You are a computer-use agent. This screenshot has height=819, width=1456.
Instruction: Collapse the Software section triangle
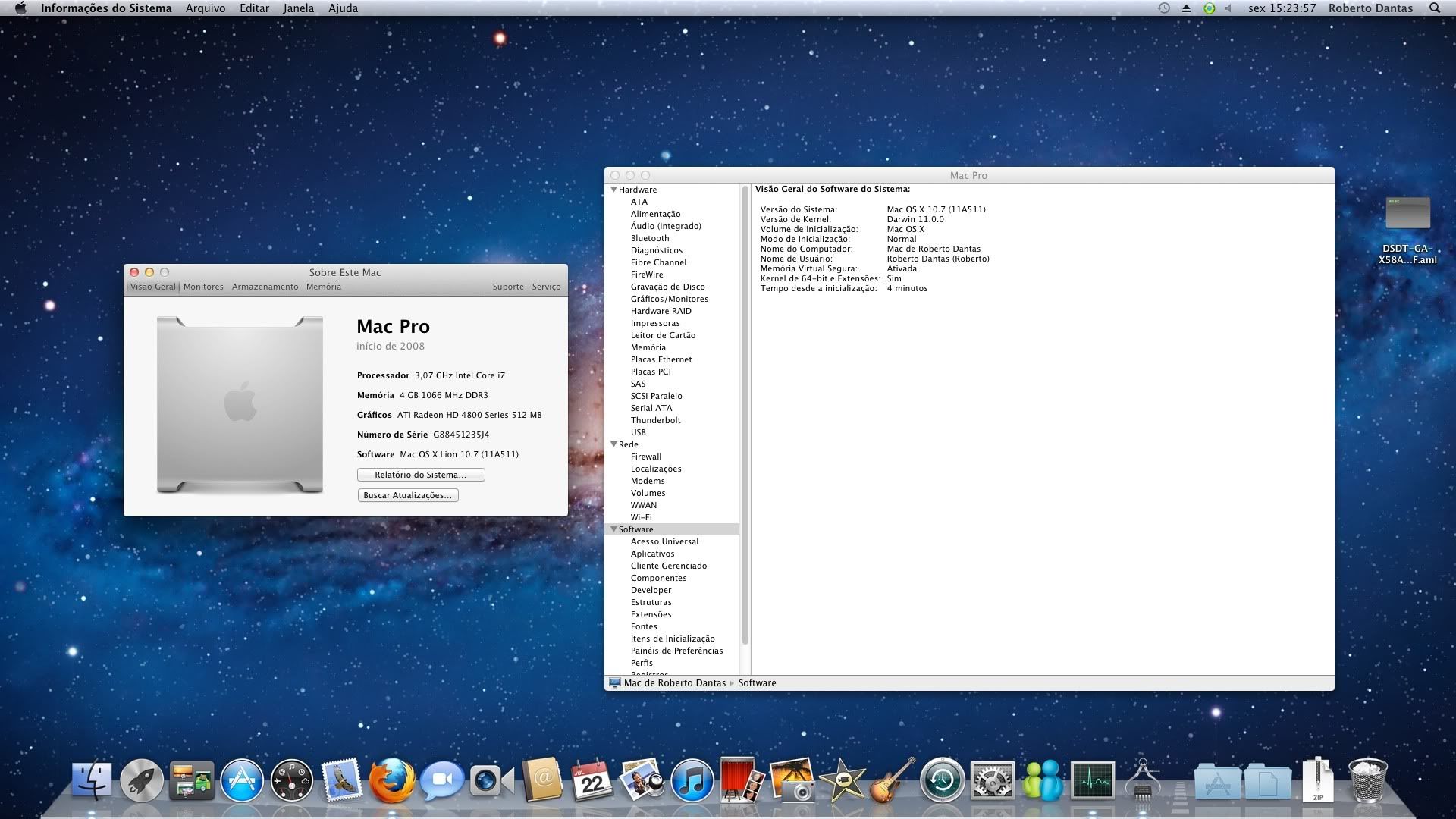tap(613, 529)
